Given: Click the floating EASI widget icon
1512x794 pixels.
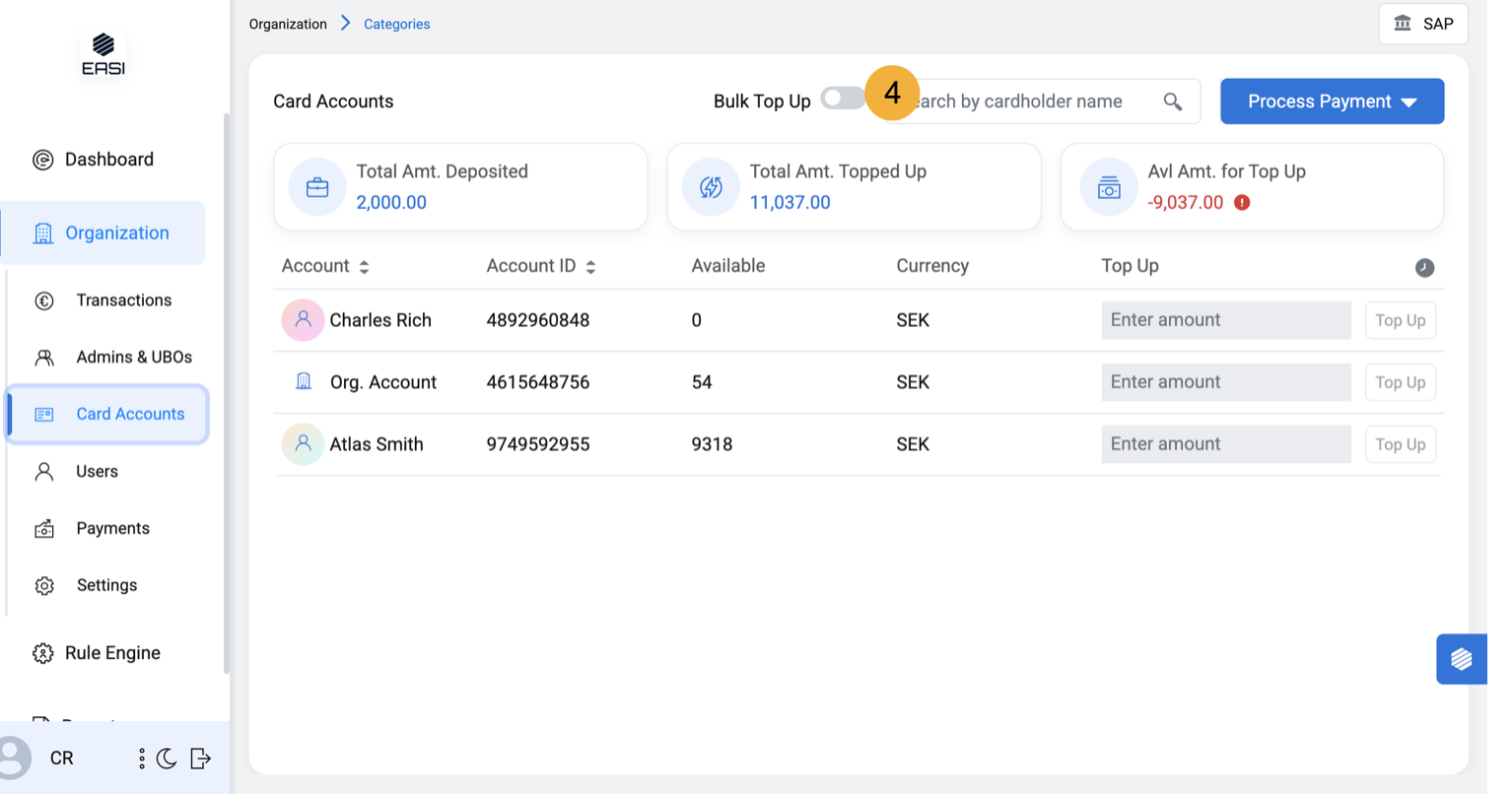Looking at the screenshot, I should (x=1461, y=659).
